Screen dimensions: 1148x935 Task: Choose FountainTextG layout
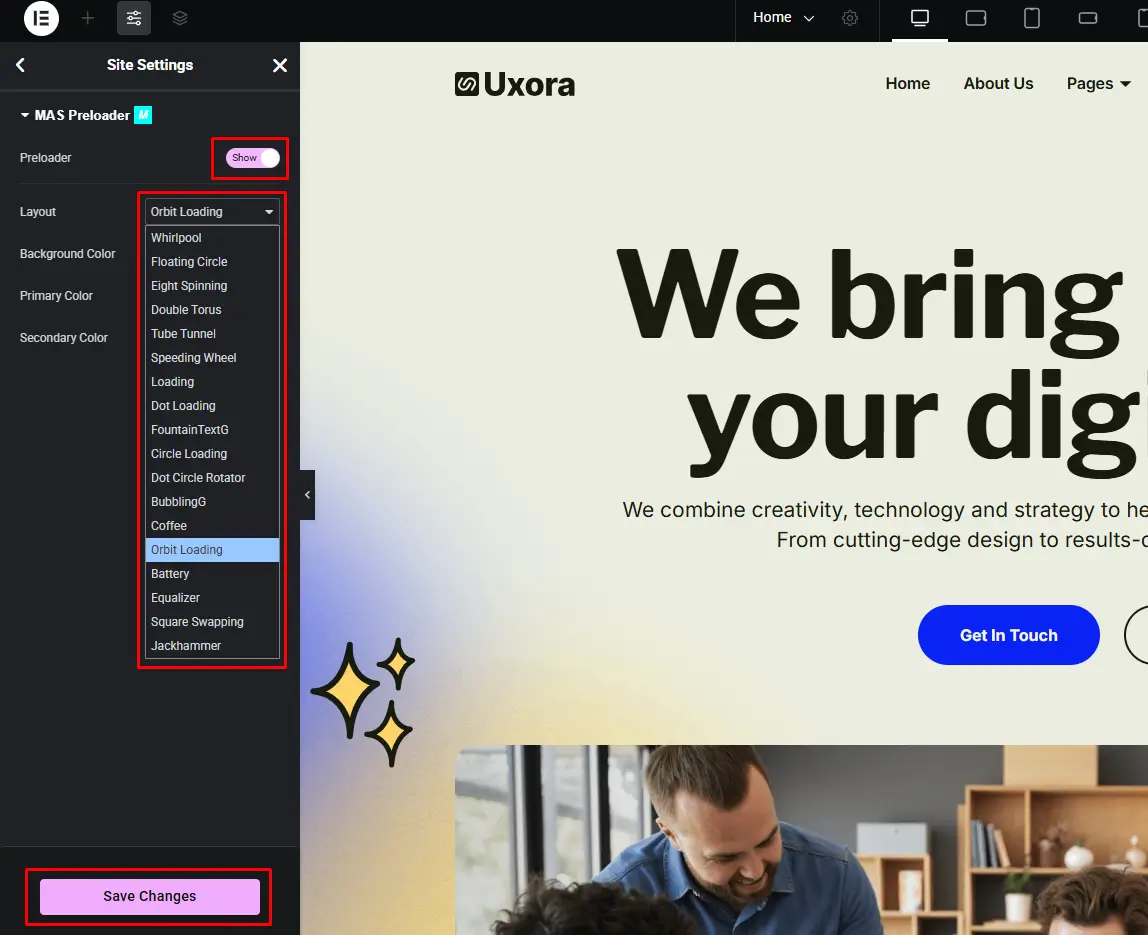(212, 430)
